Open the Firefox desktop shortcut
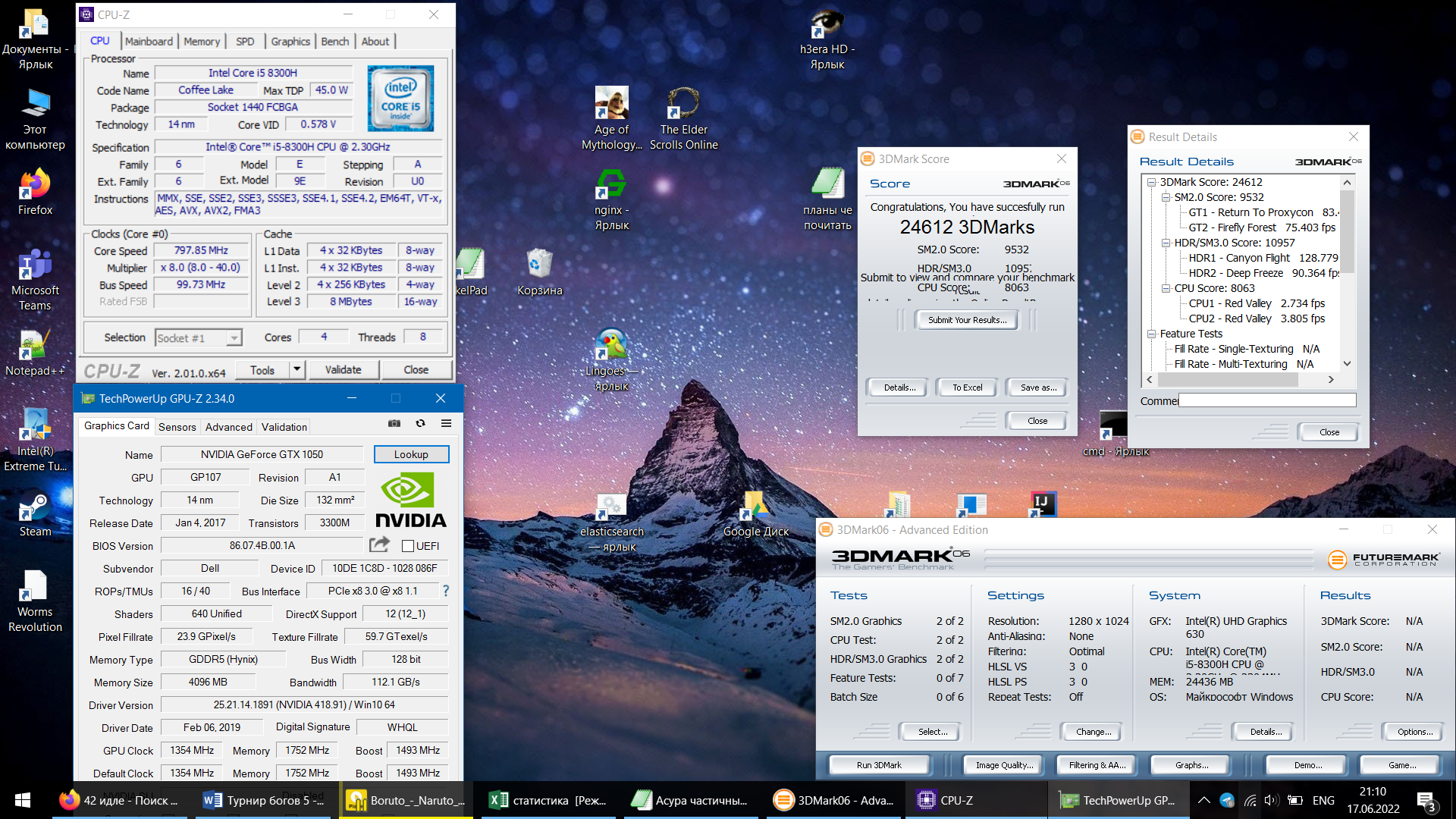1456x819 pixels. 35,193
